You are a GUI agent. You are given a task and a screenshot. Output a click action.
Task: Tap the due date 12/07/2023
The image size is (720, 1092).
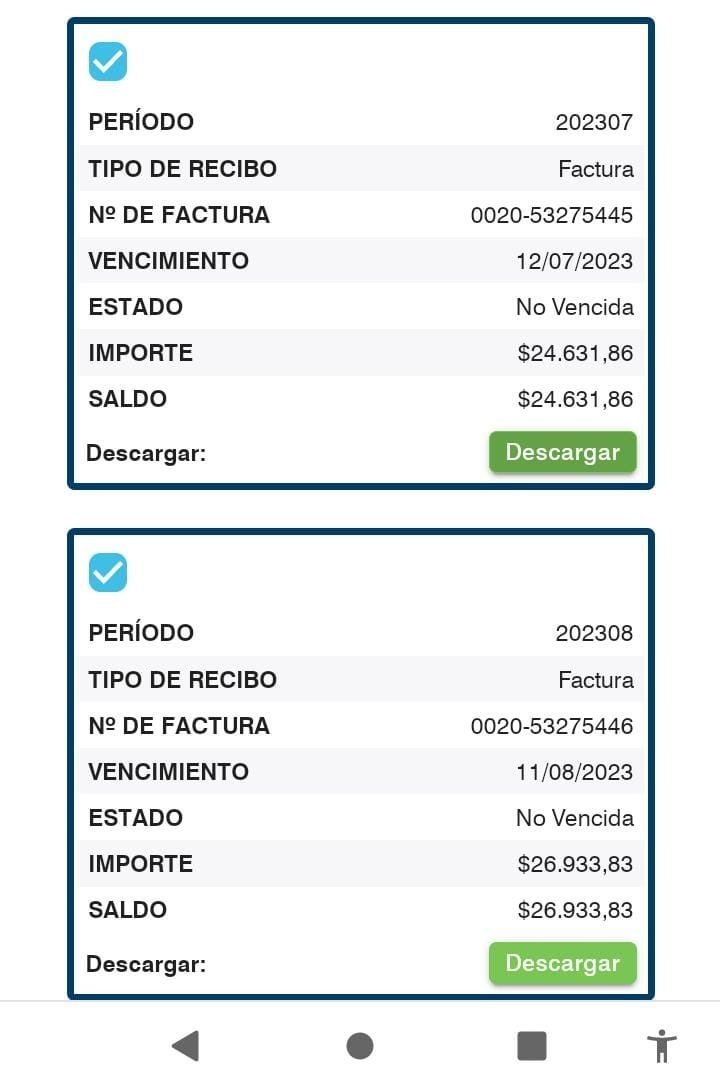pyautogui.click(x=574, y=261)
